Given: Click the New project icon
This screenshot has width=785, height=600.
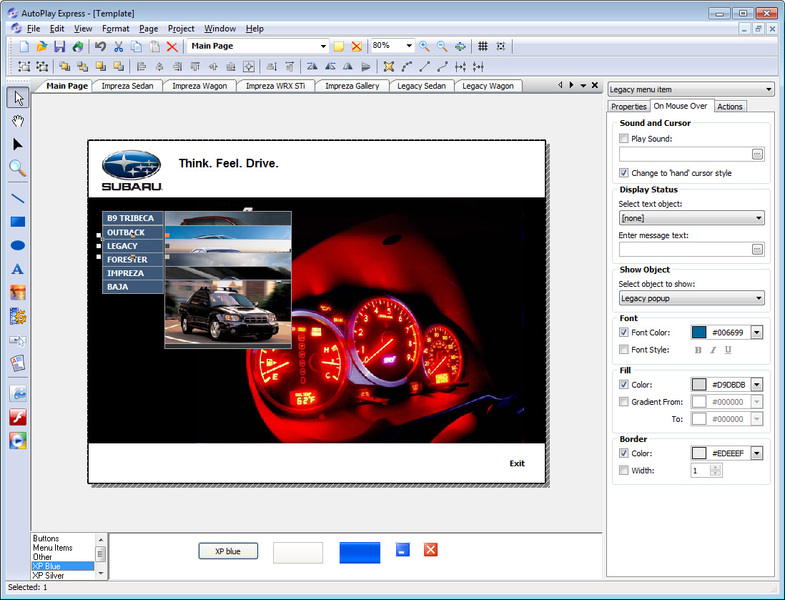Looking at the screenshot, I should click(24, 47).
